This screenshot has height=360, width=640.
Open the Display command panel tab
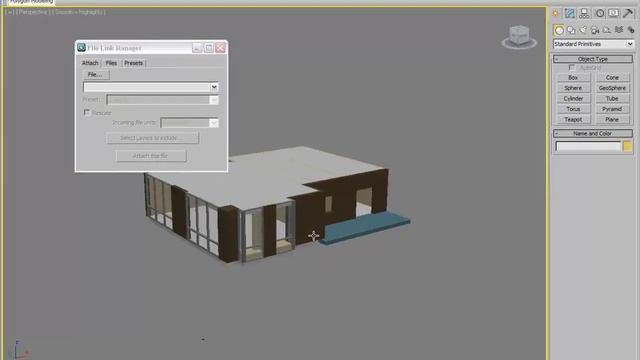point(613,13)
